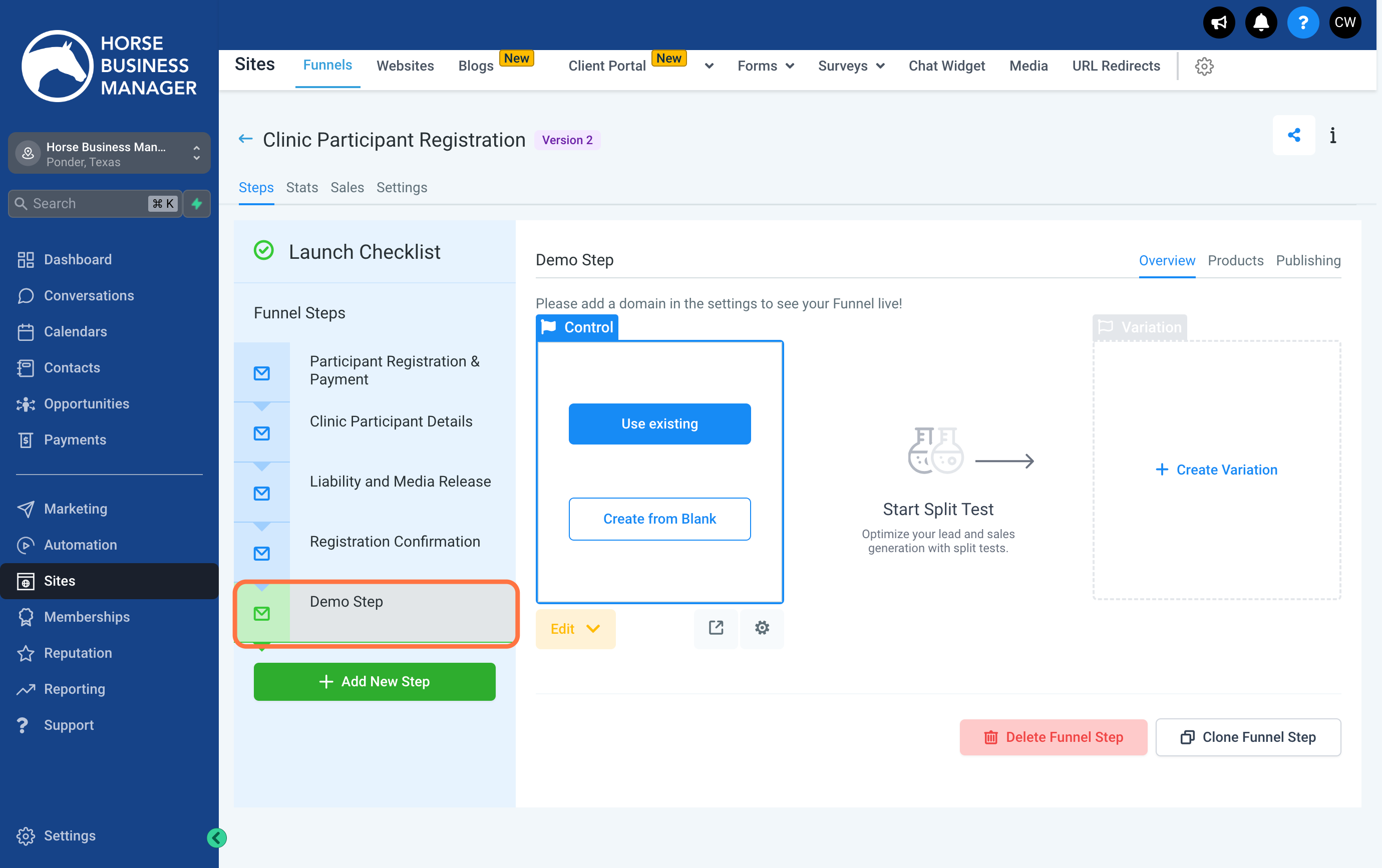Screen dimensions: 1382x868
Task: Switch to the Products tab
Action: [x=1235, y=260]
